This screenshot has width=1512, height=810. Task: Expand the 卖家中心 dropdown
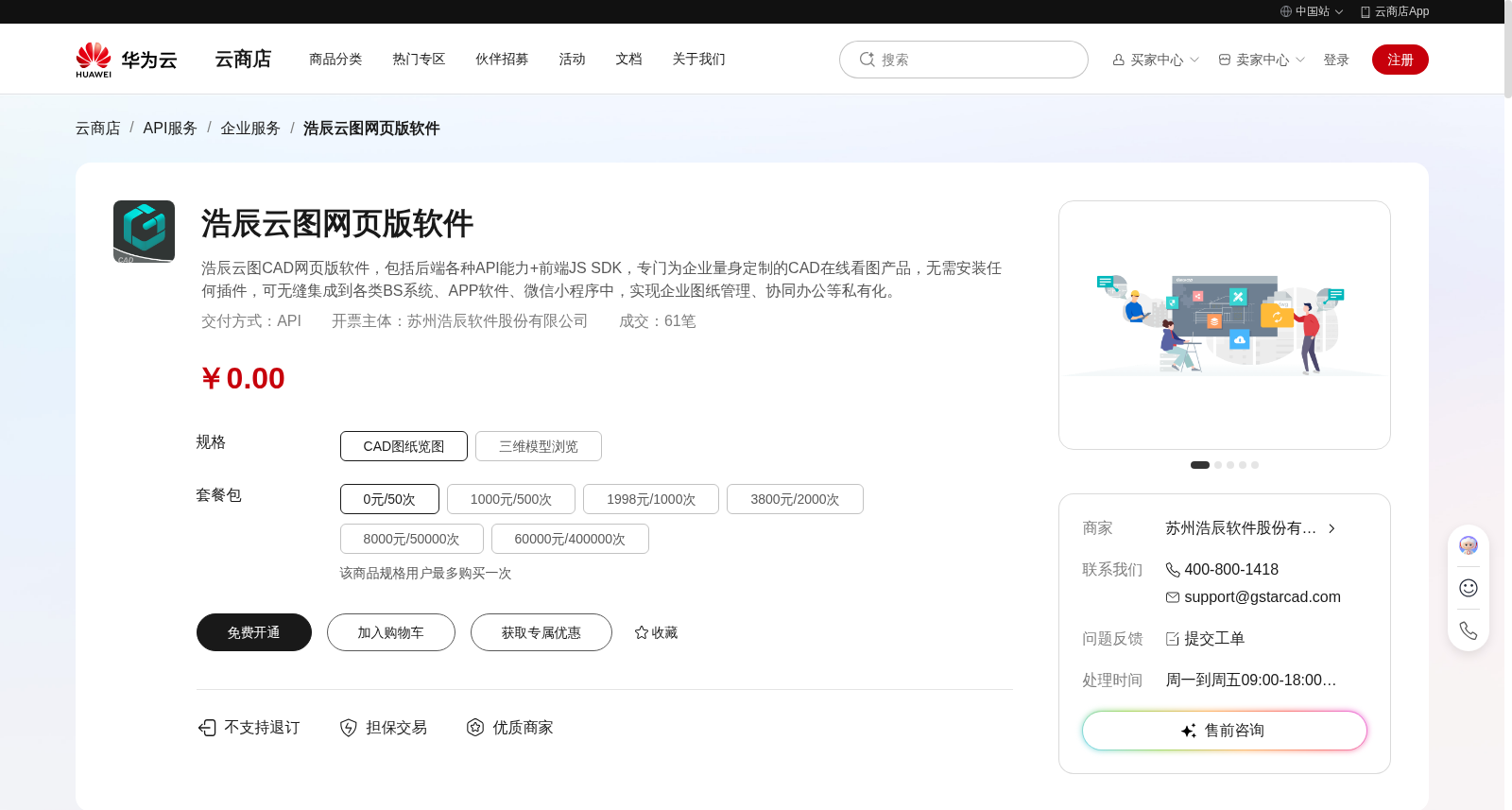coord(1300,60)
